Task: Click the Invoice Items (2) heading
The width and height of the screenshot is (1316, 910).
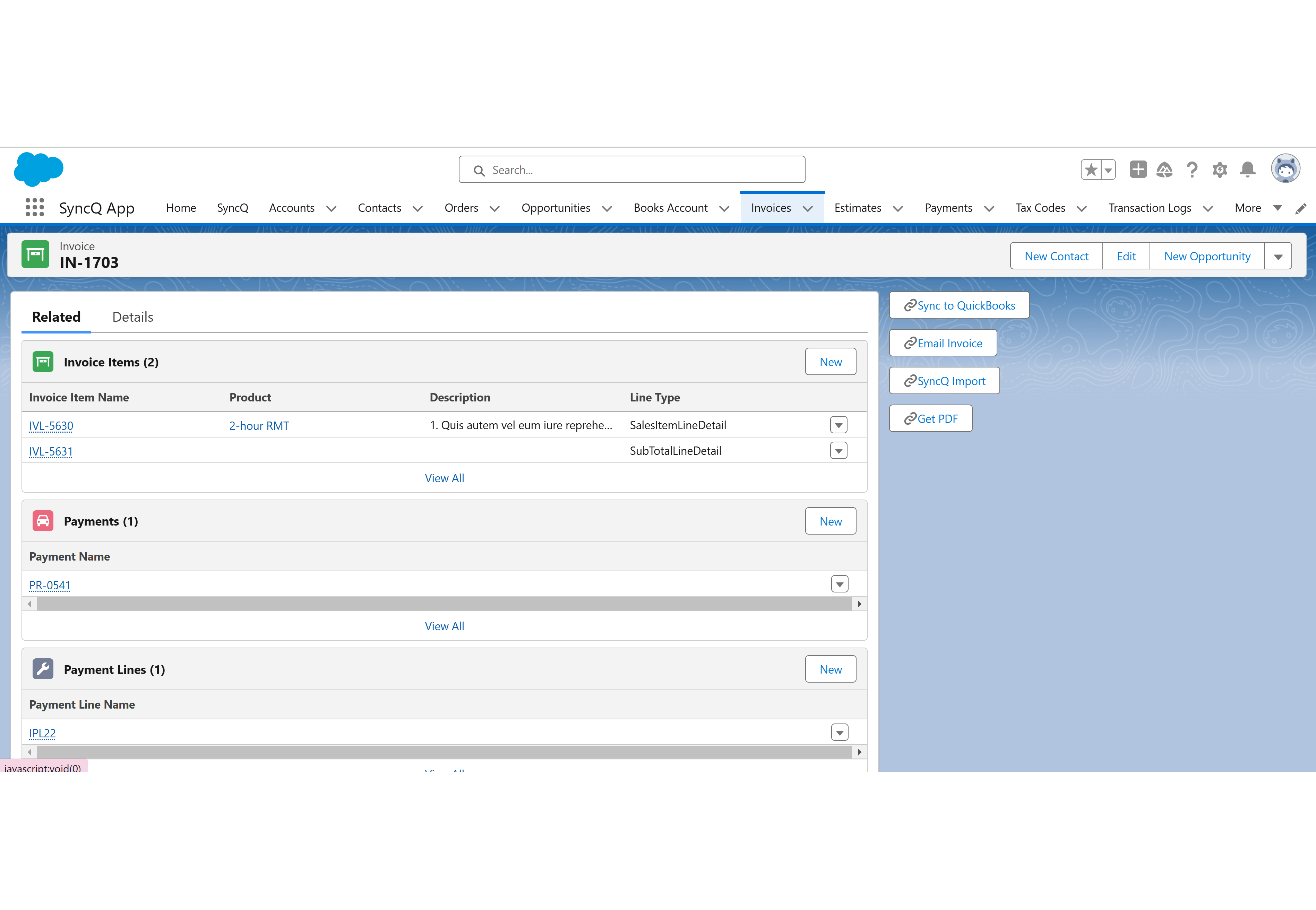Action: (x=111, y=362)
